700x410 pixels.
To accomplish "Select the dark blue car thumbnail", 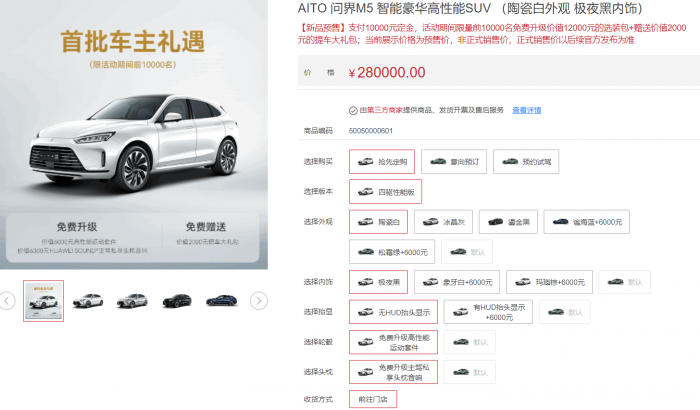I will point(221,301).
